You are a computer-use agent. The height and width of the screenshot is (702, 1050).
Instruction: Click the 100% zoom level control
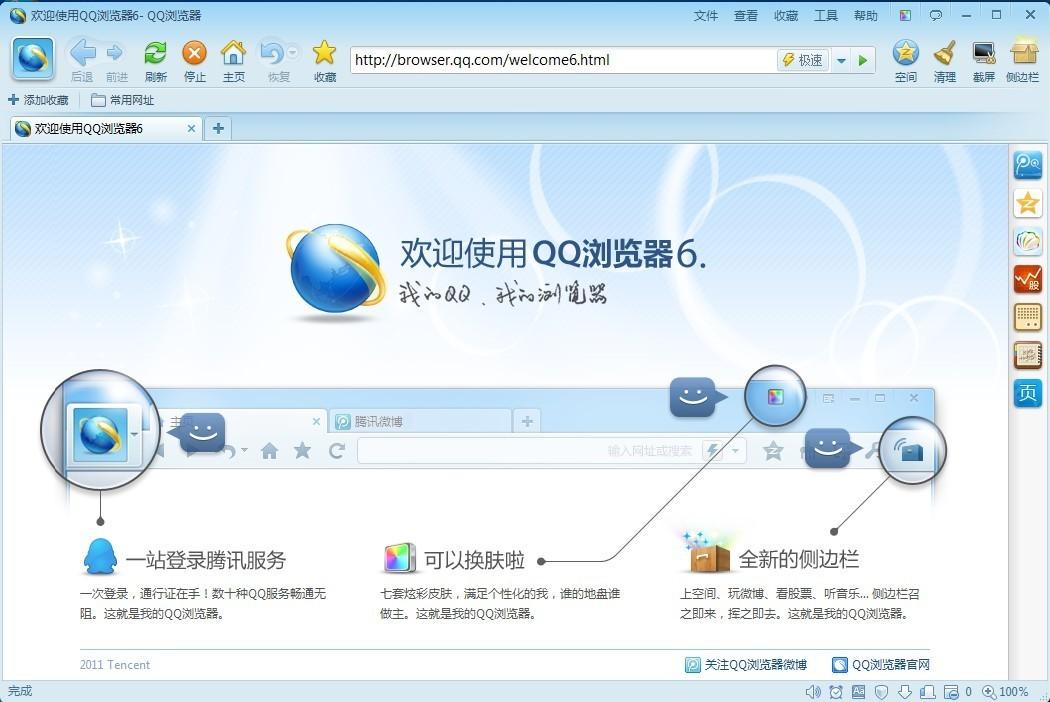1005,691
